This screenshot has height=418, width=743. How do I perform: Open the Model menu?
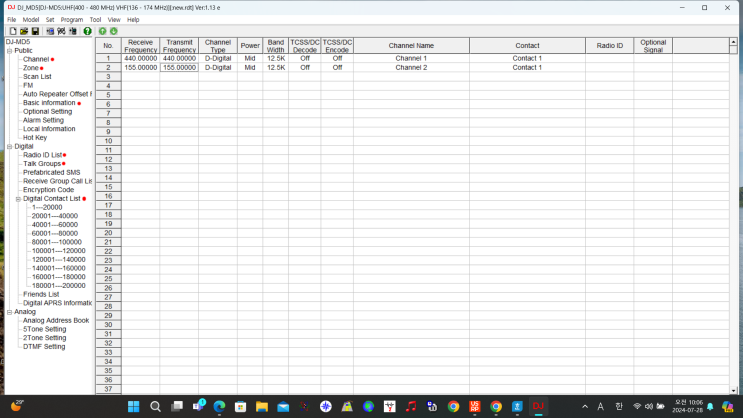[31, 20]
